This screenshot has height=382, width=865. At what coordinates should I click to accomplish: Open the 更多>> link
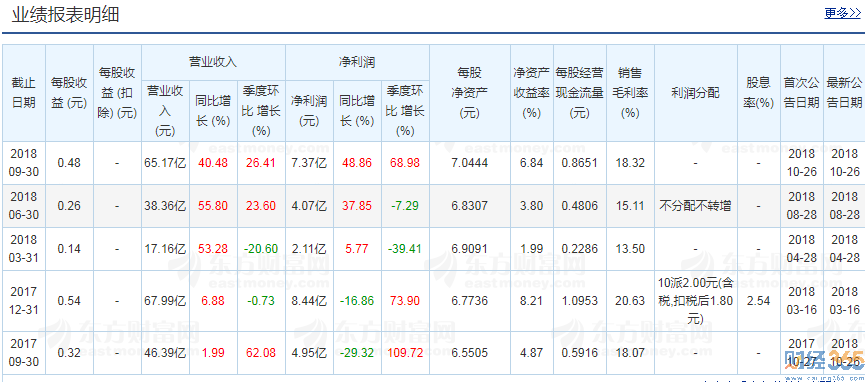(x=842, y=14)
